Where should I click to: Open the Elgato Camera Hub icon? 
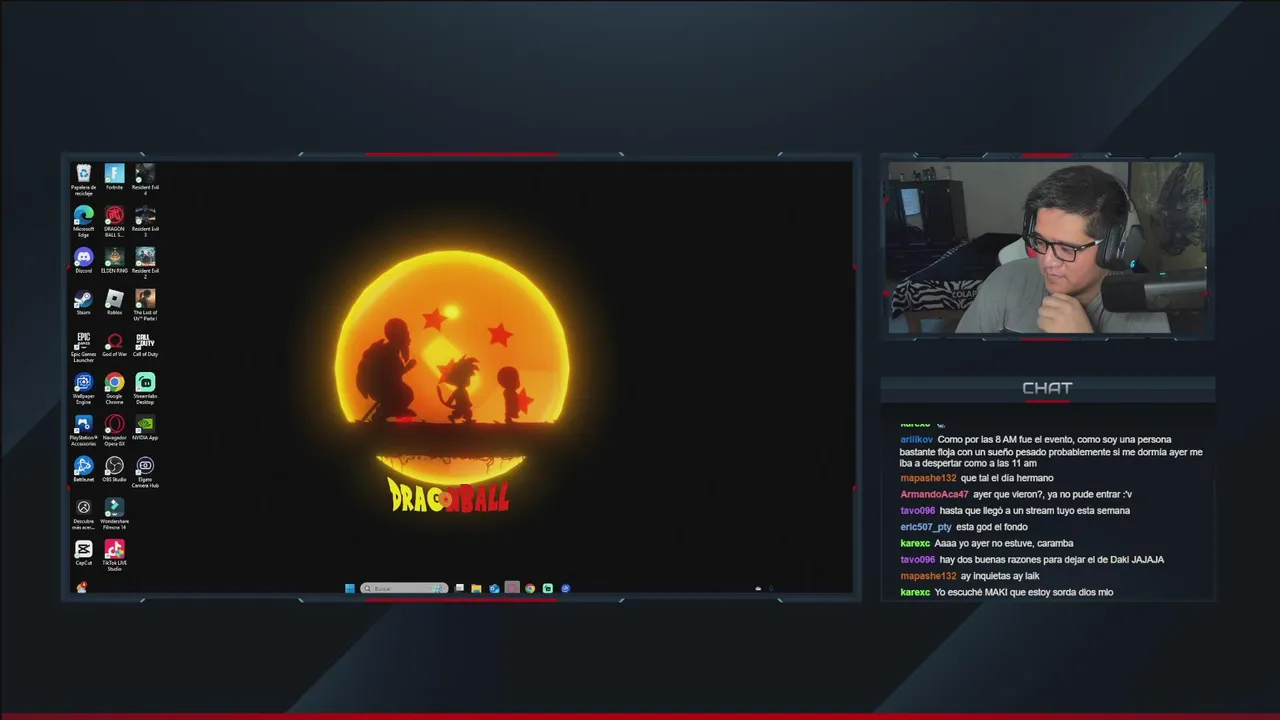click(x=145, y=472)
